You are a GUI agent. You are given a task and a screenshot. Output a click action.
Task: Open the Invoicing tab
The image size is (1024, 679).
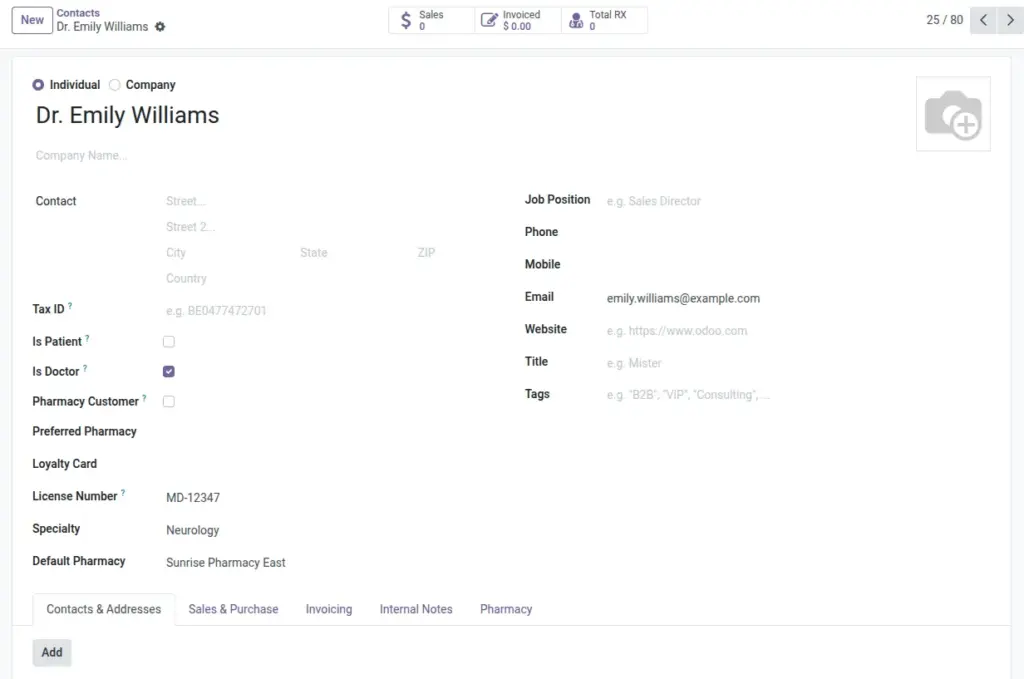click(328, 609)
